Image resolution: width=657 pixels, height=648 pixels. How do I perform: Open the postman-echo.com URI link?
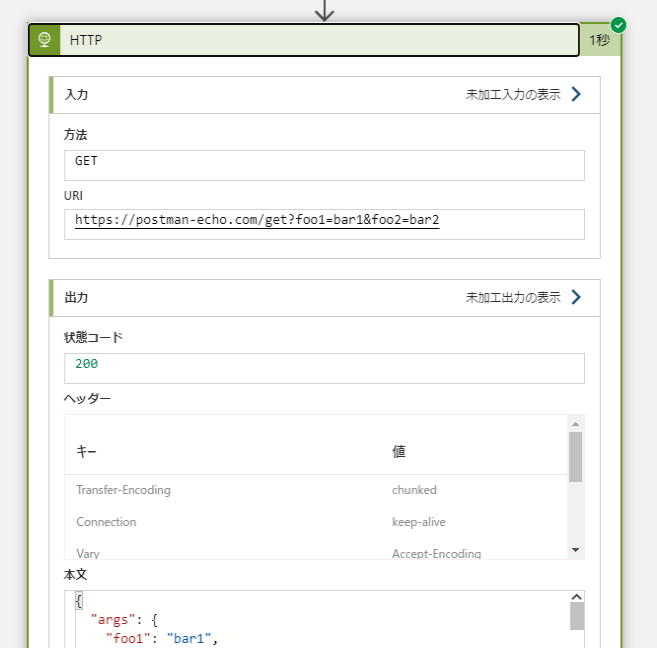click(x=257, y=220)
